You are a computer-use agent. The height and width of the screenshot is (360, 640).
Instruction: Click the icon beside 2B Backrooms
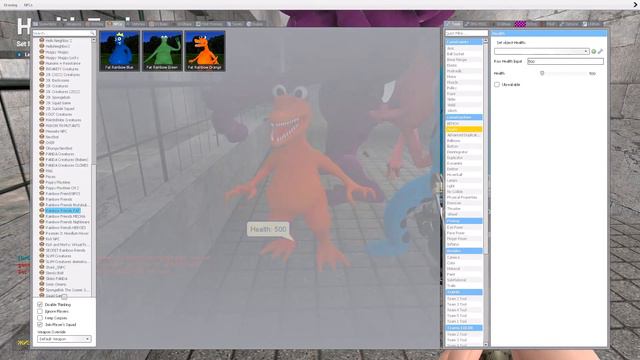click(x=42, y=80)
